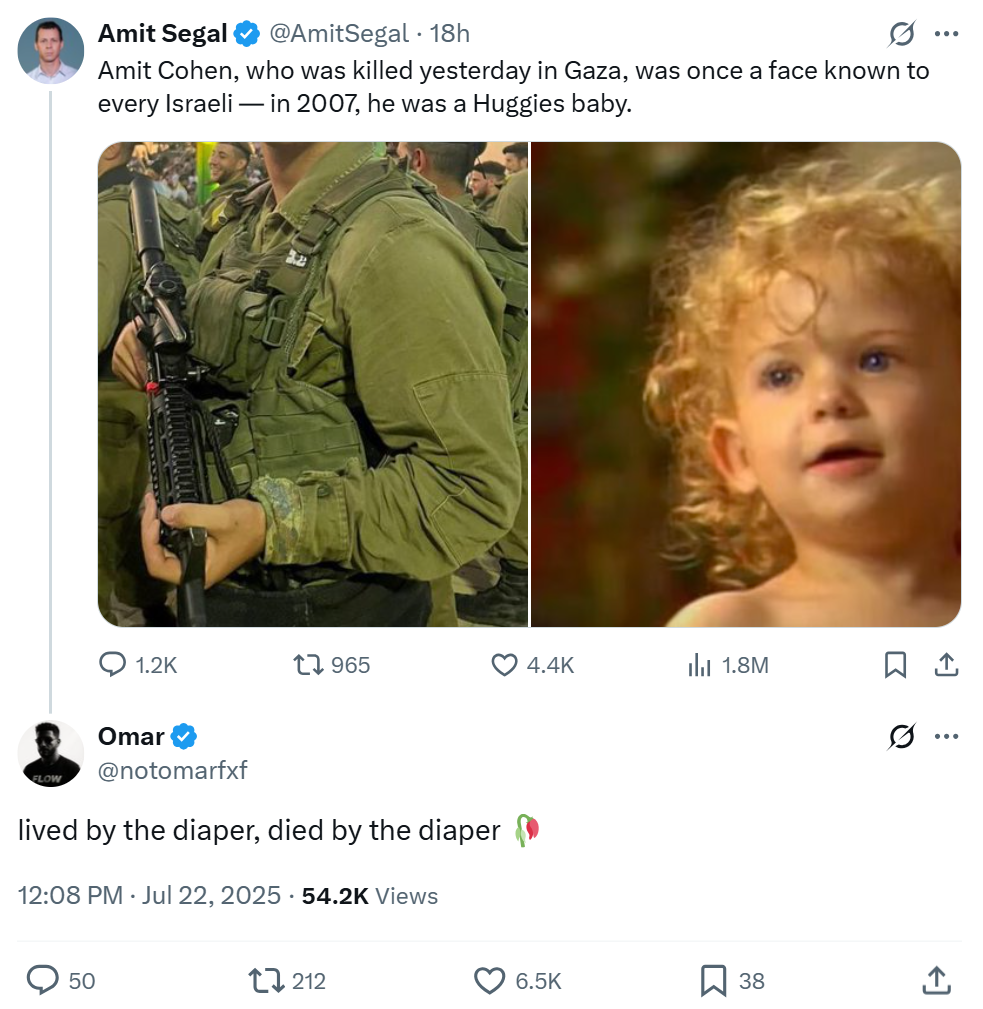Open the curly-haired baby photo
Viewport: 983px width, 1009px height.
[x=746, y=384]
